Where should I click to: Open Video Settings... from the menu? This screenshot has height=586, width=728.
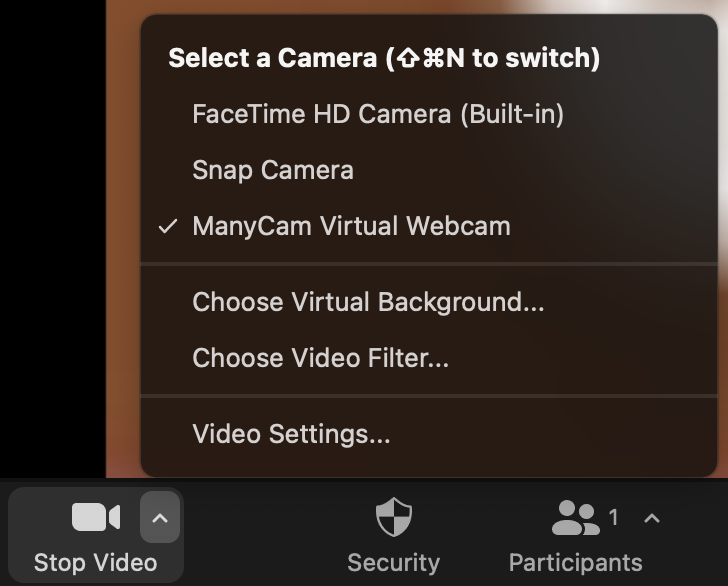[x=291, y=434]
